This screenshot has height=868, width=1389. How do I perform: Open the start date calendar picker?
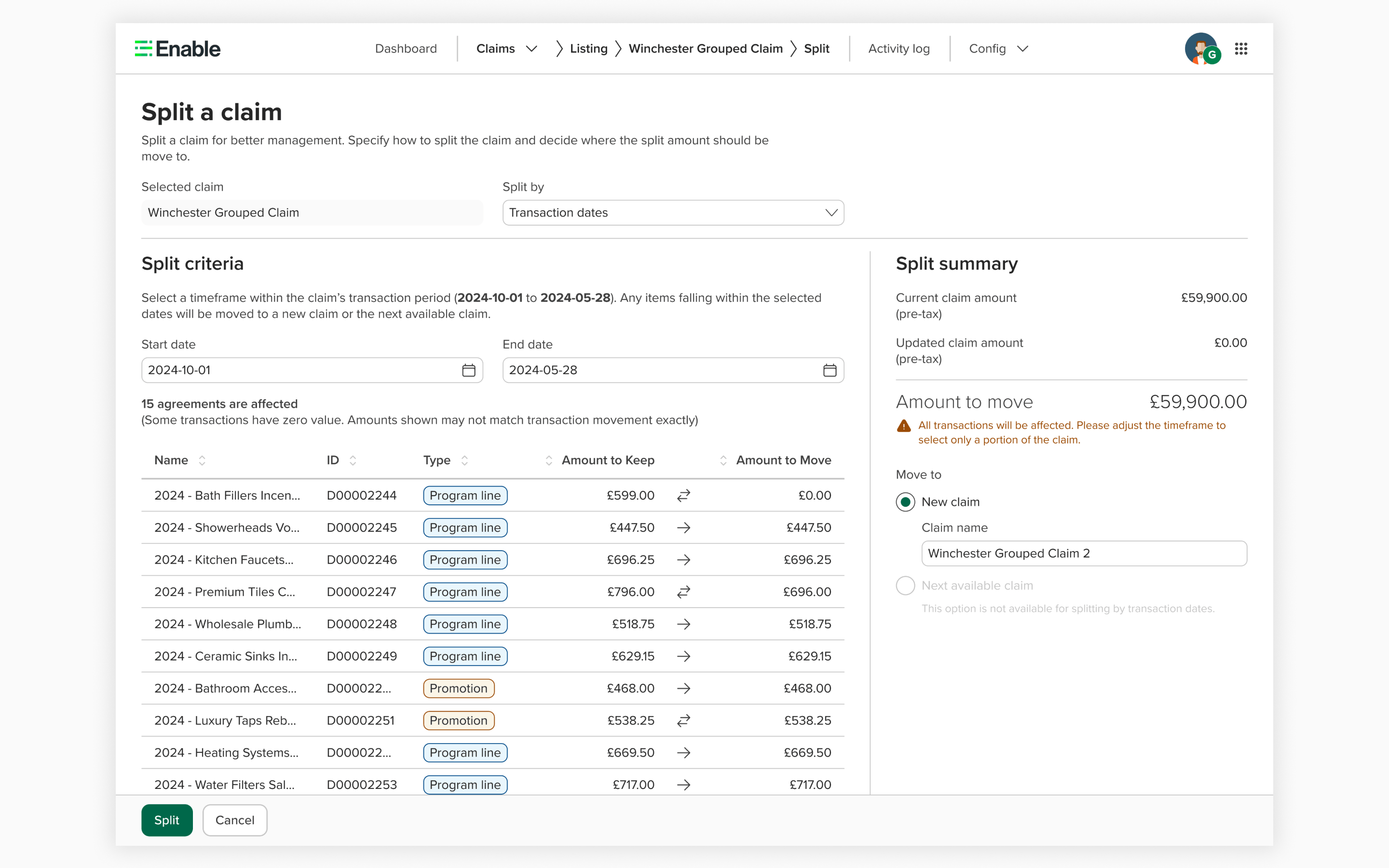[468, 370]
